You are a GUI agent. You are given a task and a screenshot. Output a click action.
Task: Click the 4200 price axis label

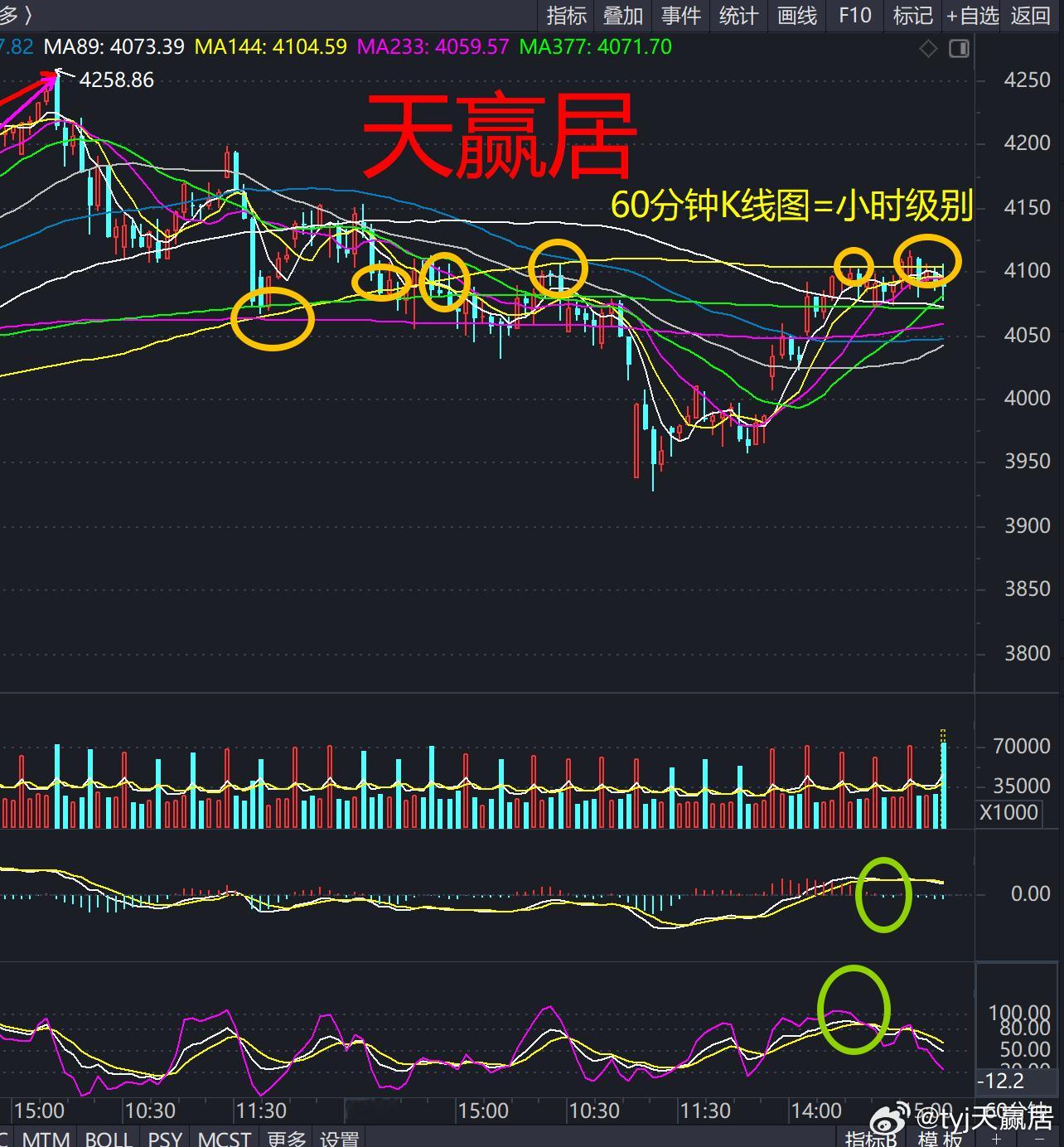[1027, 143]
